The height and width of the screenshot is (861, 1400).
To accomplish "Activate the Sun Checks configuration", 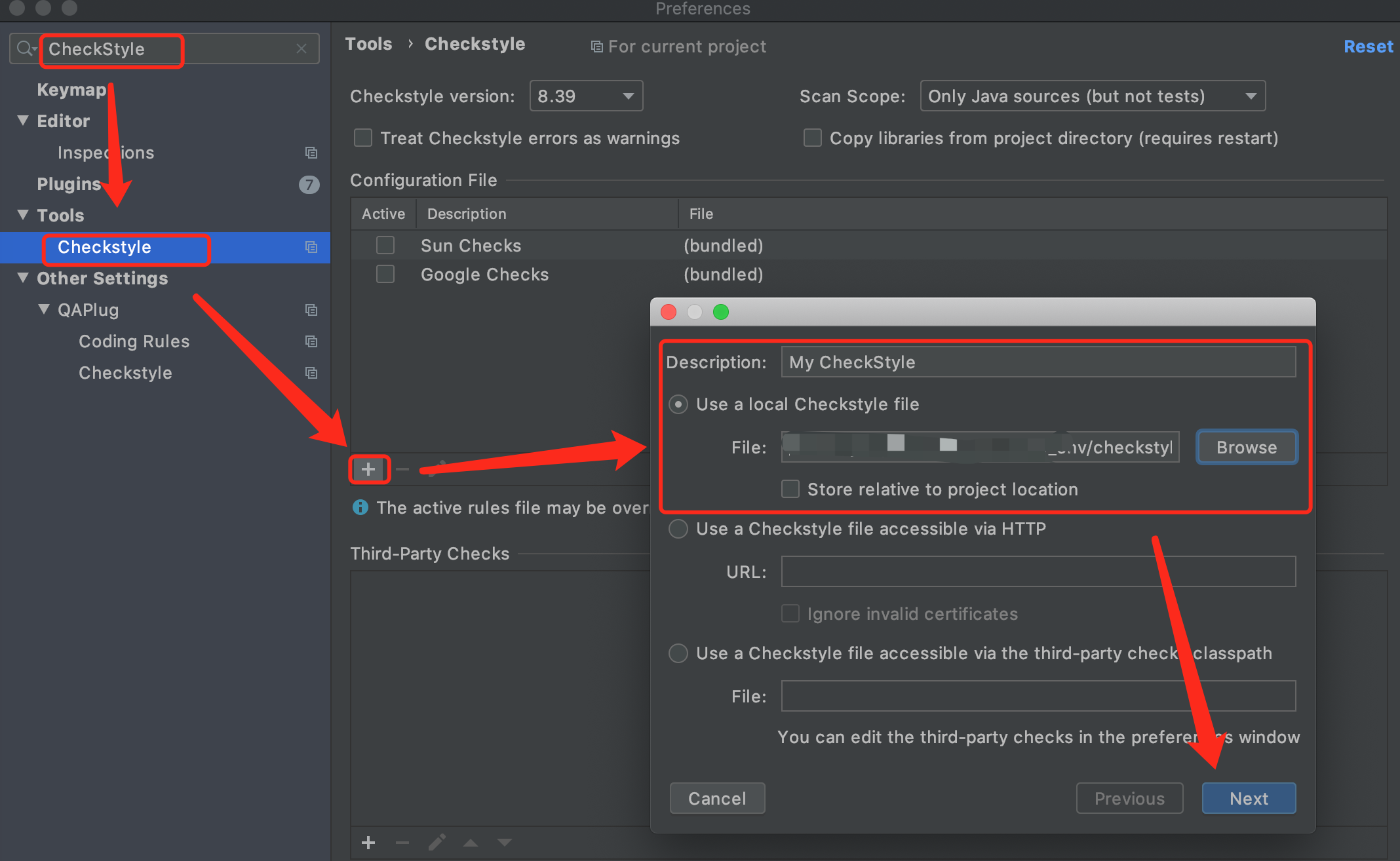I will tap(385, 246).
